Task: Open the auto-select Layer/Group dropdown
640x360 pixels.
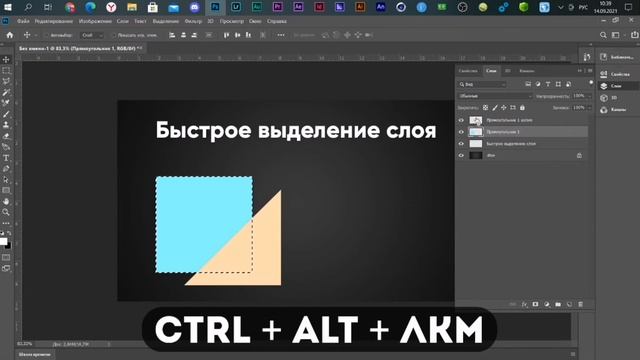Action: [x=92, y=36]
